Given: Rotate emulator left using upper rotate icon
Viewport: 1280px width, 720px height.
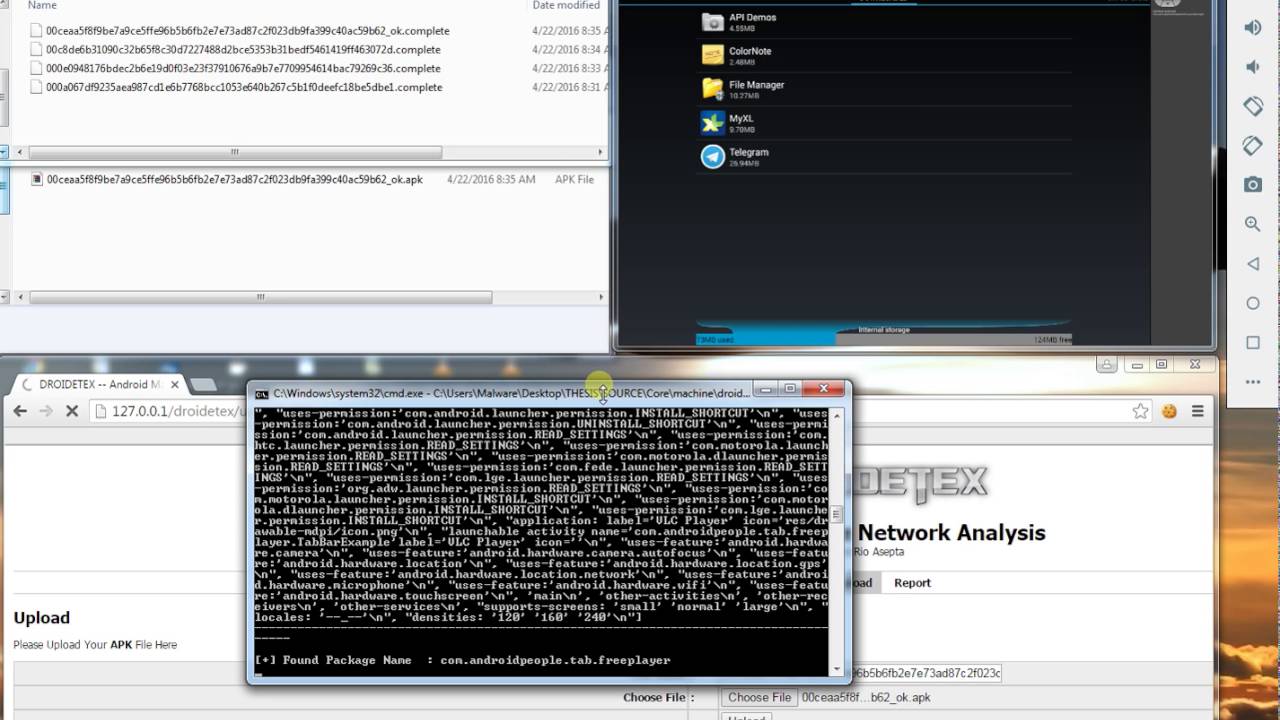Looking at the screenshot, I should pyautogui.click(x=1252, y=106).
